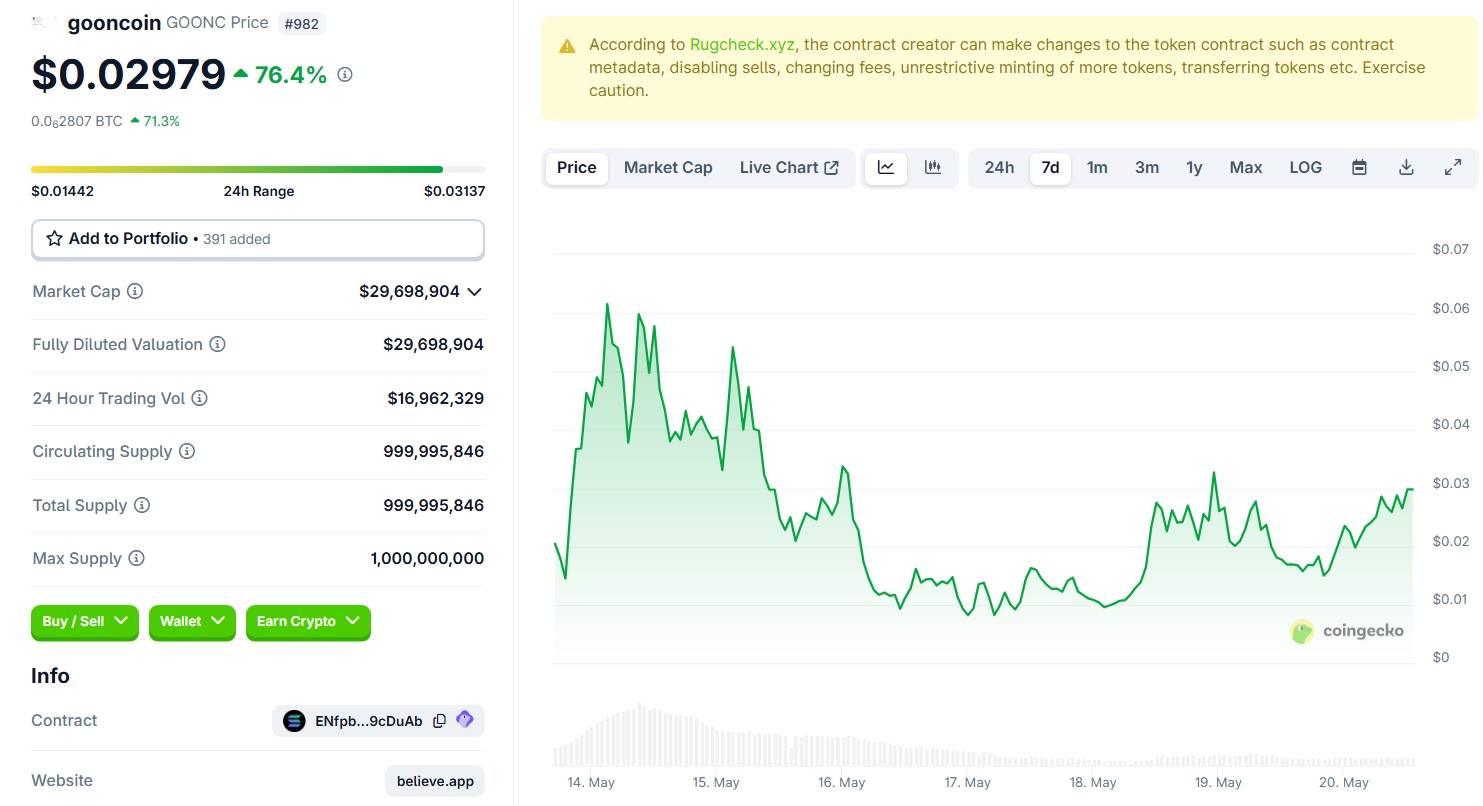Switch to candlestick chart icon
The width and height of the screenshot is (1483, 806).
tap(933, 168)
